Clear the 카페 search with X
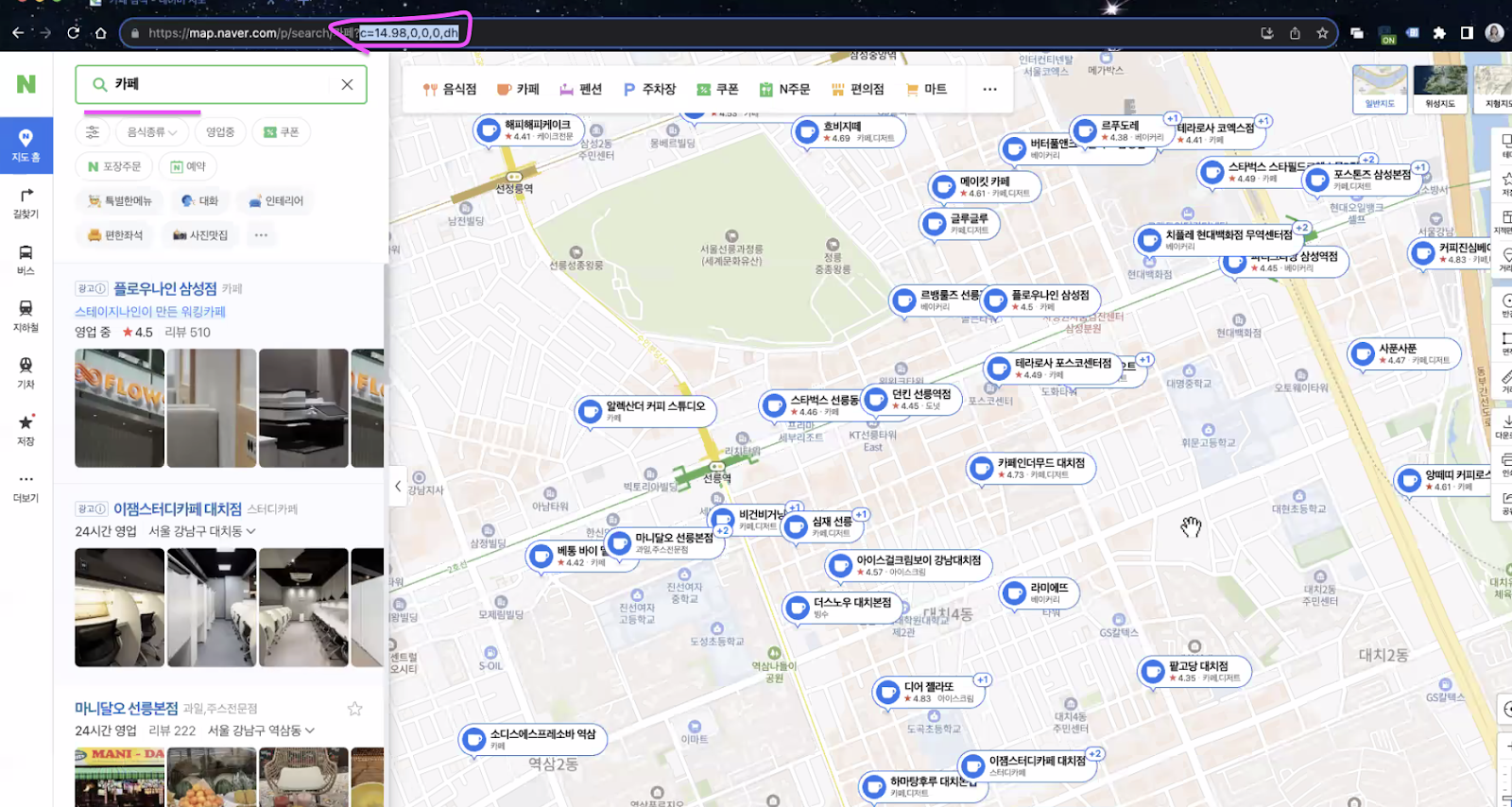 tap(347, 84)
